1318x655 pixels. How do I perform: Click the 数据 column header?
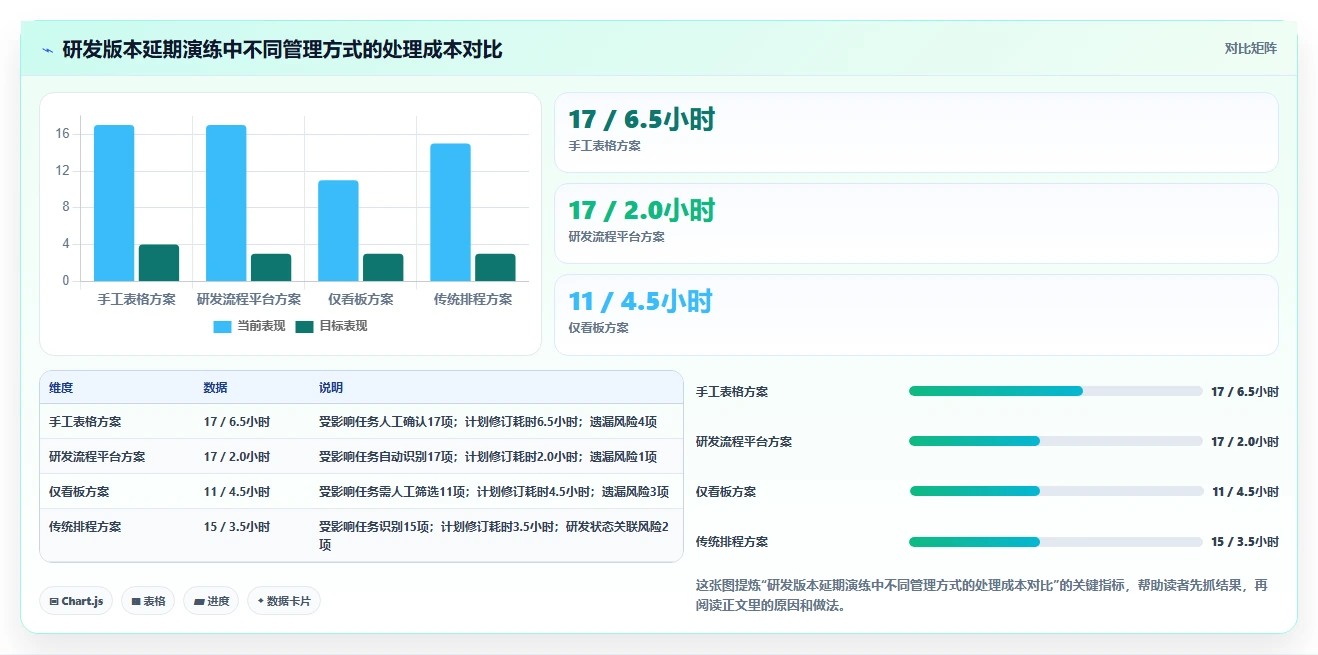point(215,388)
